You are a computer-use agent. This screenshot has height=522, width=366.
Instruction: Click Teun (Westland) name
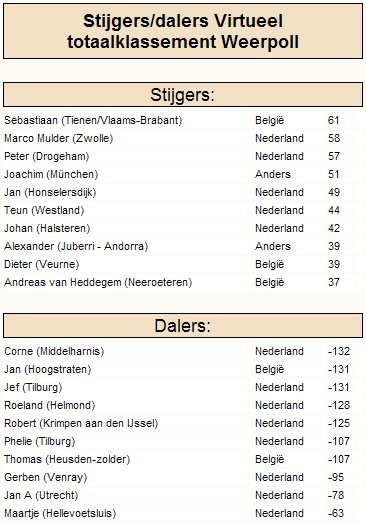(44, 210)
